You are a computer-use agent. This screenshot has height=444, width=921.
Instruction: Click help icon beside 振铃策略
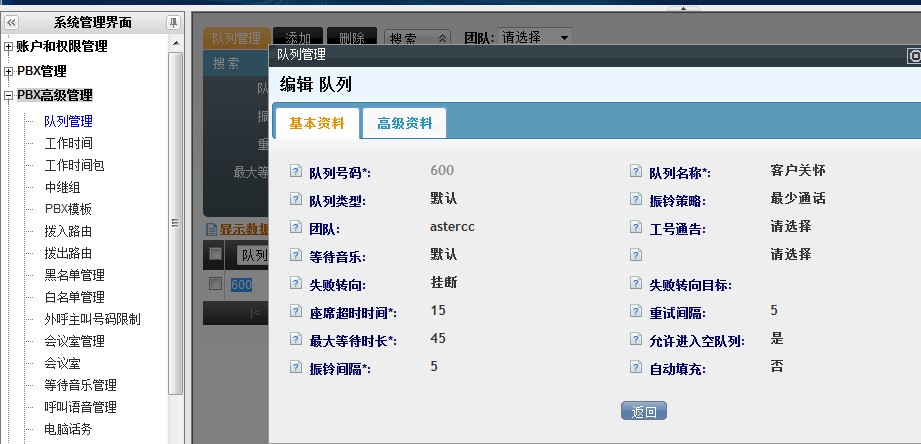click(x=635, y=199)
